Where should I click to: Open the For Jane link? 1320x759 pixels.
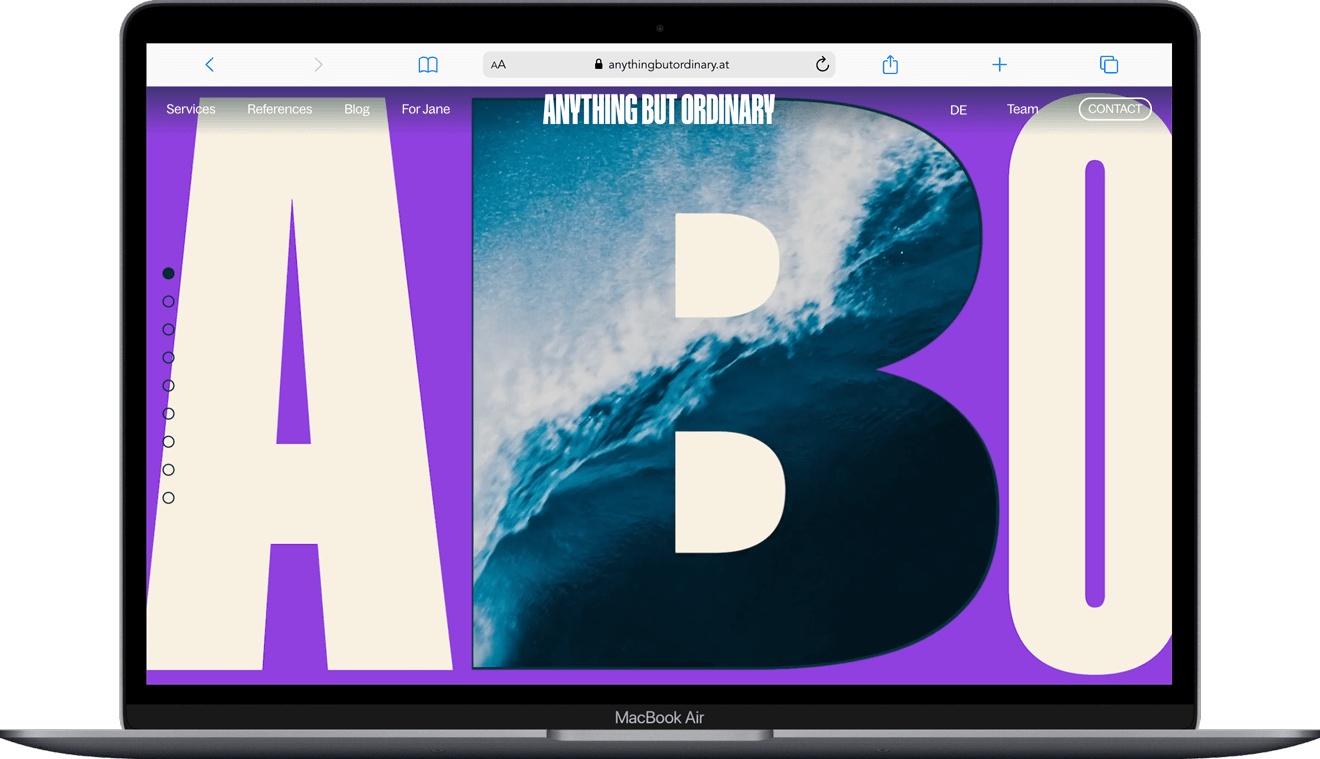click(x=426, y=109)
